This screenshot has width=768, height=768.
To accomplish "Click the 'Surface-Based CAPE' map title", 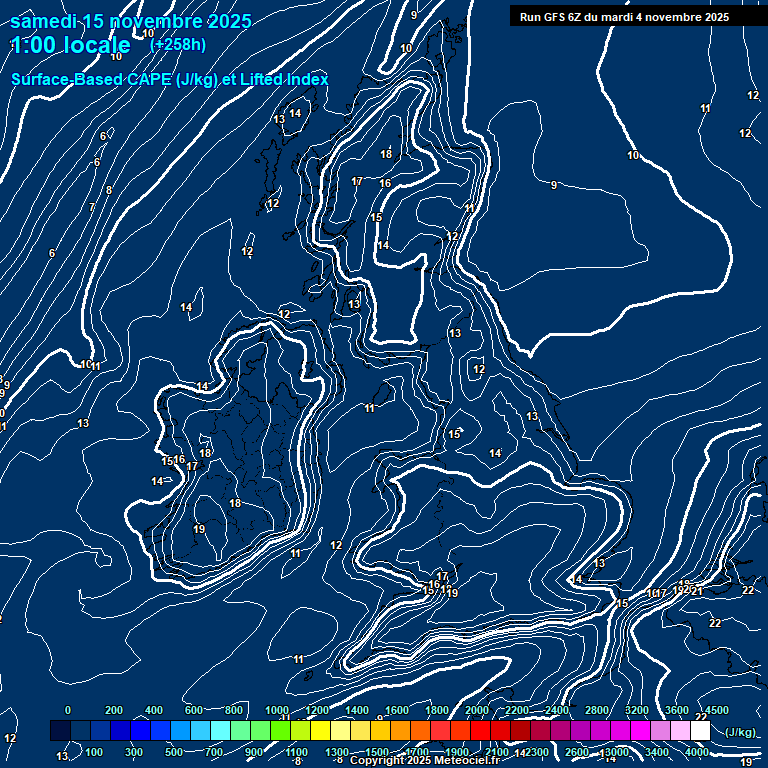I will [x=169, y=79].
